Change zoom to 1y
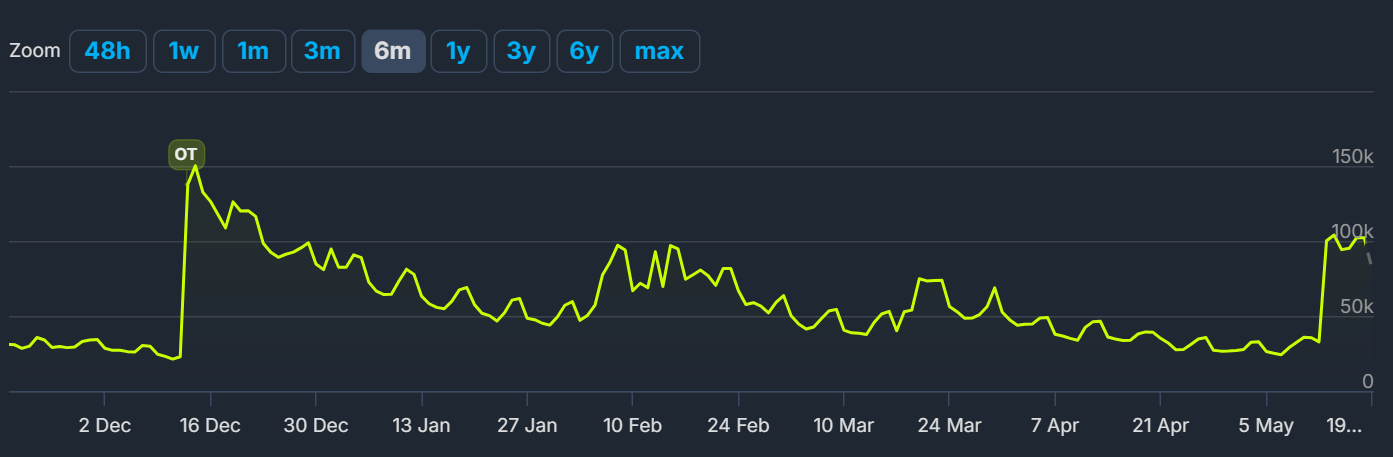This screenshot has height=457, width=1393. tap(458, 51)
